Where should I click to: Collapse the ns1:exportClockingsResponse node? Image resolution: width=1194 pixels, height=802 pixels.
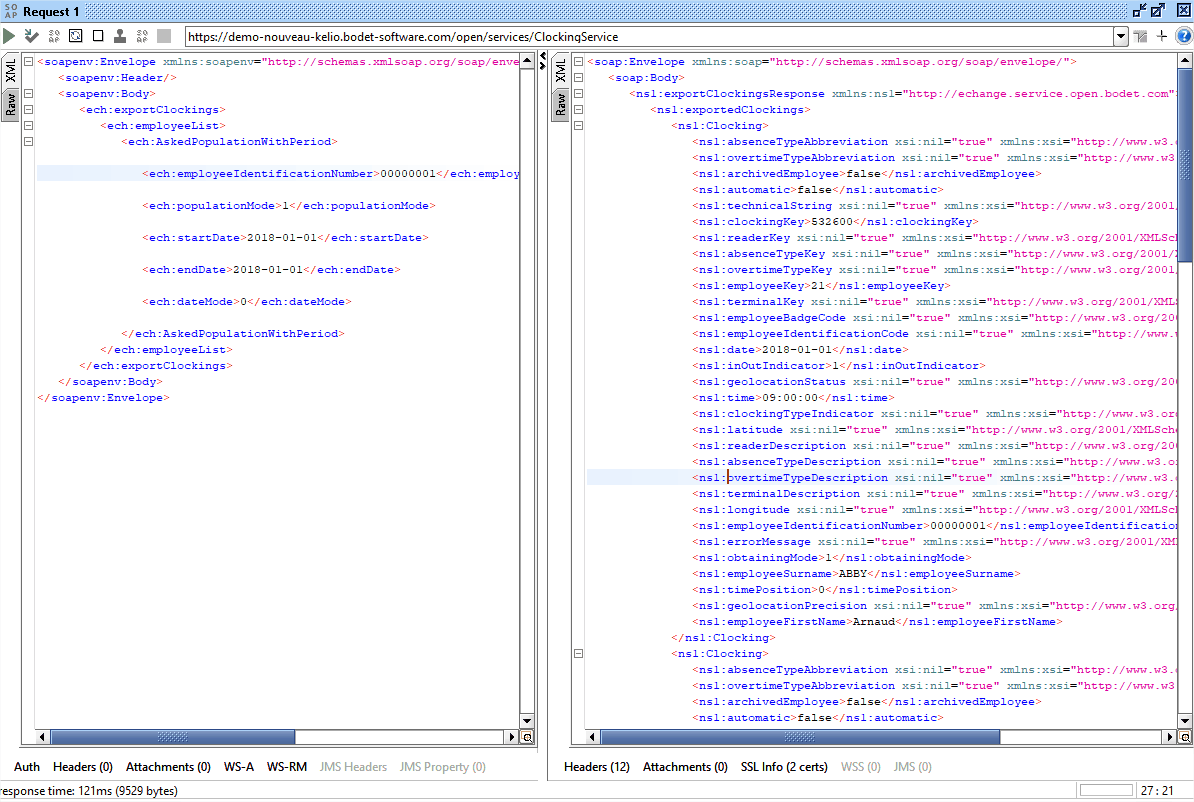[x=578, y=94]
